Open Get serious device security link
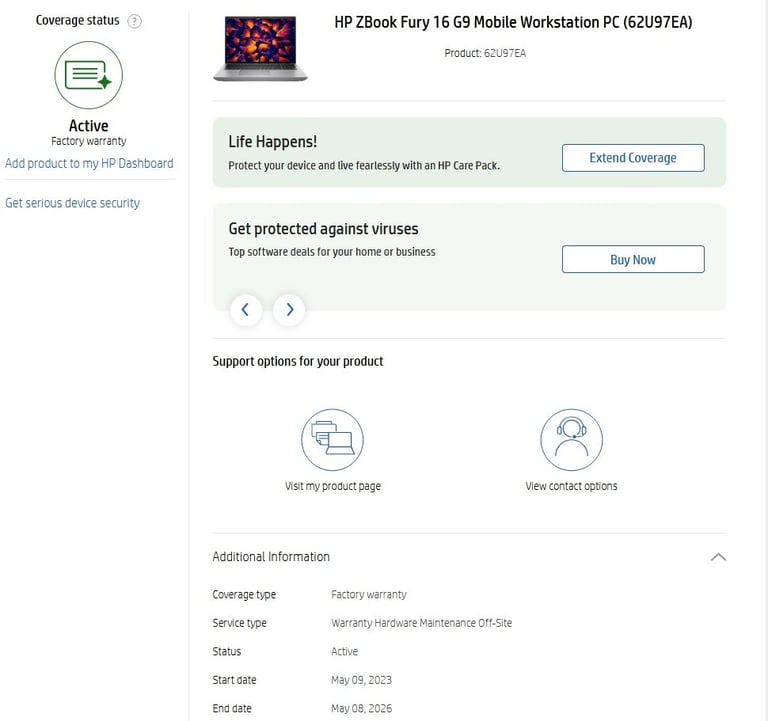Image resolution: width=768 pixels, height=721 pixels. tap(72, 203)
